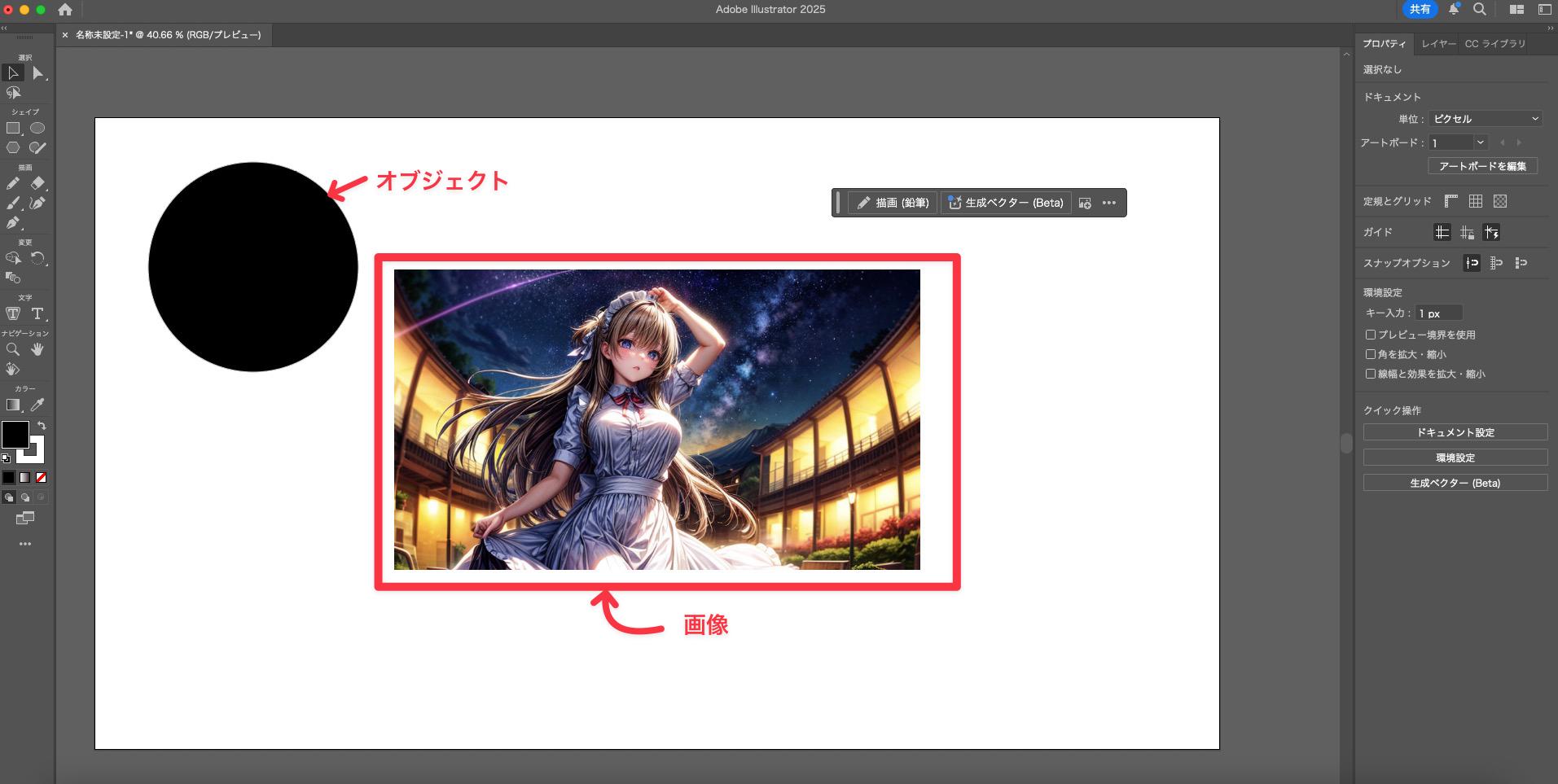Swap fill and stroke colors

pyautogui.click(x=42, y=426)
